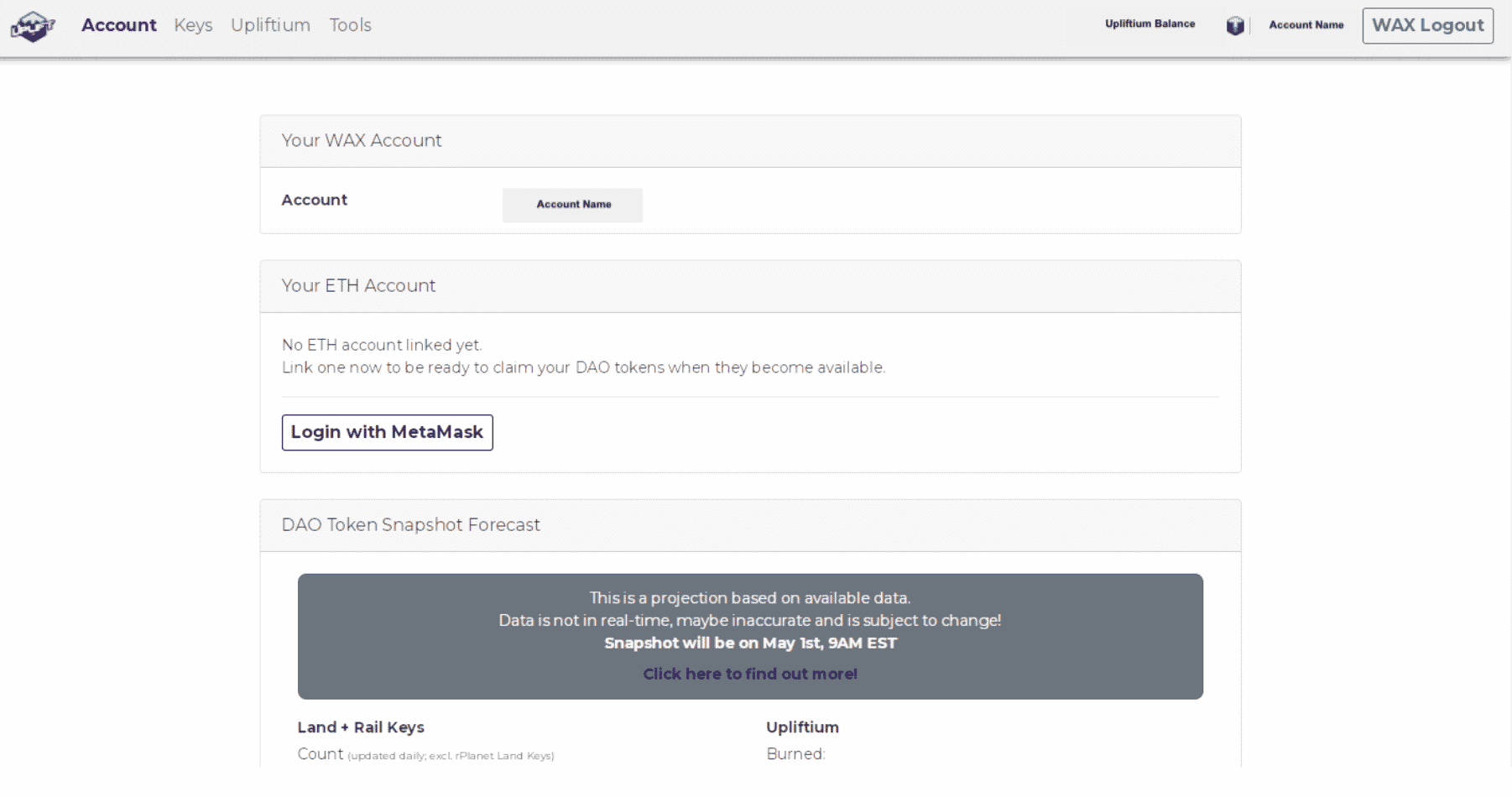Click the Upland logo icon

(x=33, y=26)
